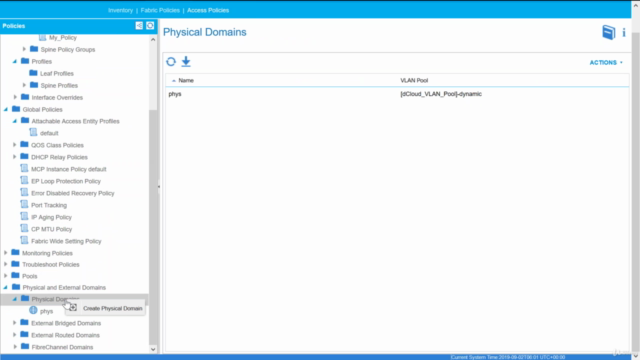Image resolution: width=640 pixels, height=360 pixels.
Task: Open the CP MTU Policy
Action: tap(51, 229)
